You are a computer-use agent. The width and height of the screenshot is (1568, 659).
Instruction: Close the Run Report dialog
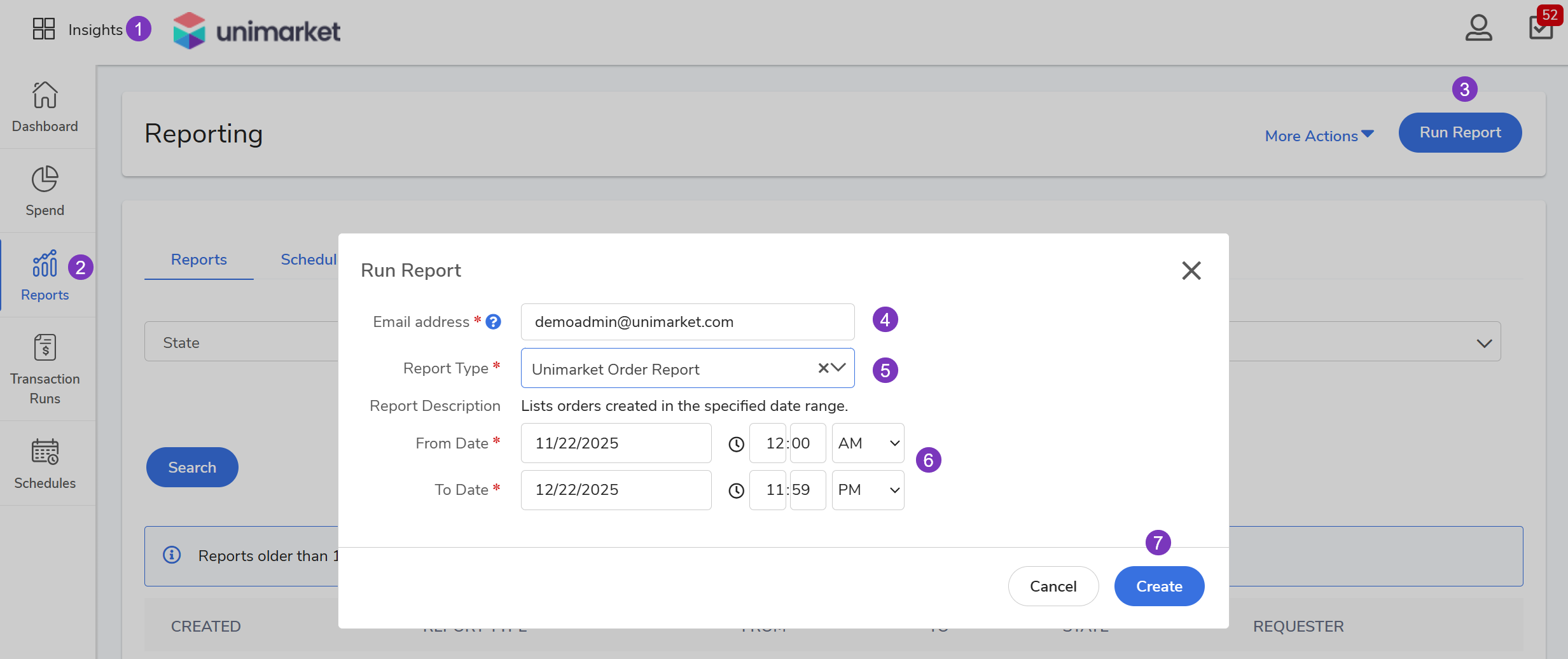pyautogui.click(x=1191, y=270)
